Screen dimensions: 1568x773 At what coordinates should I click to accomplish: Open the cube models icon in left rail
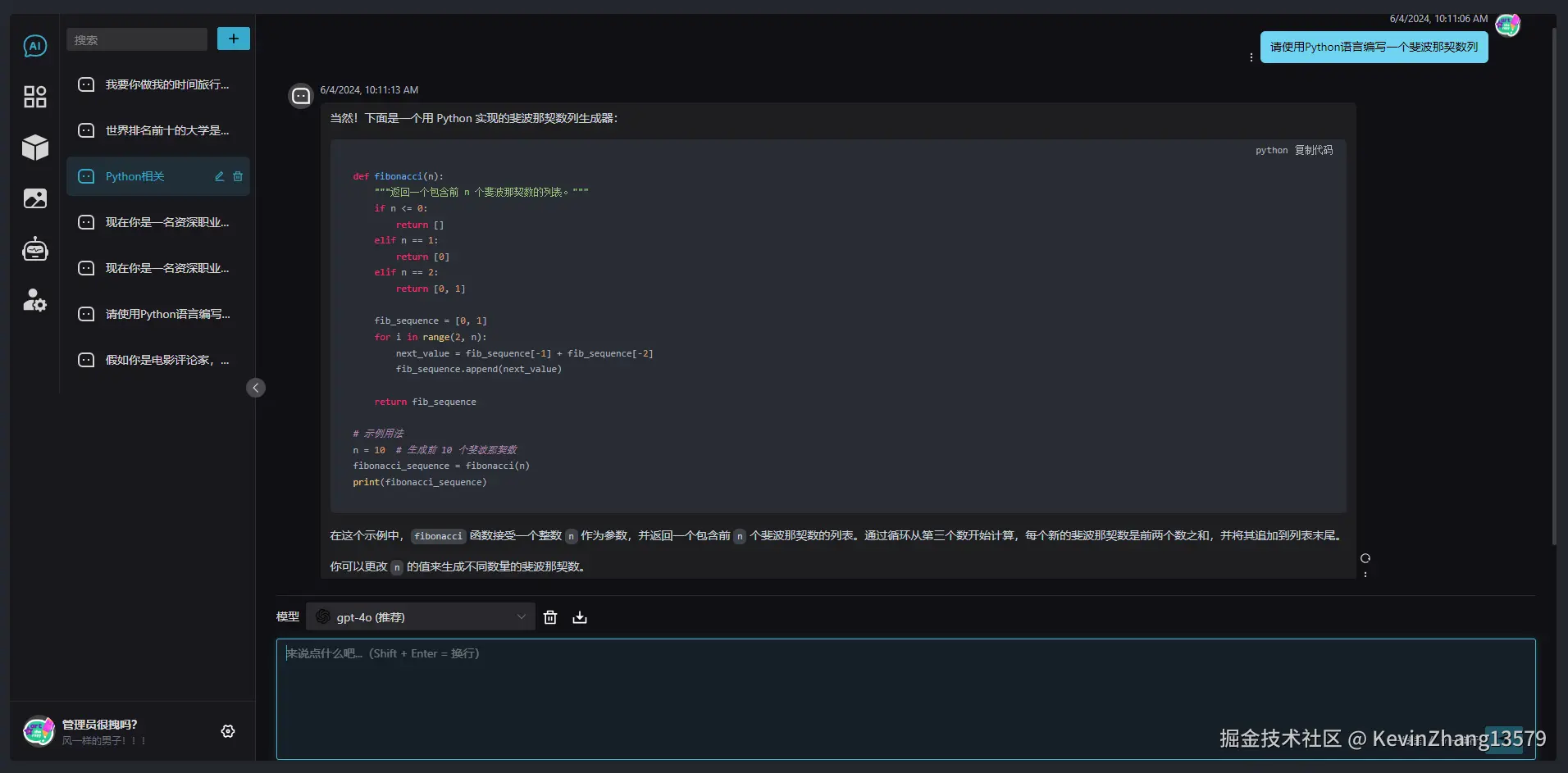click(34, 148)
